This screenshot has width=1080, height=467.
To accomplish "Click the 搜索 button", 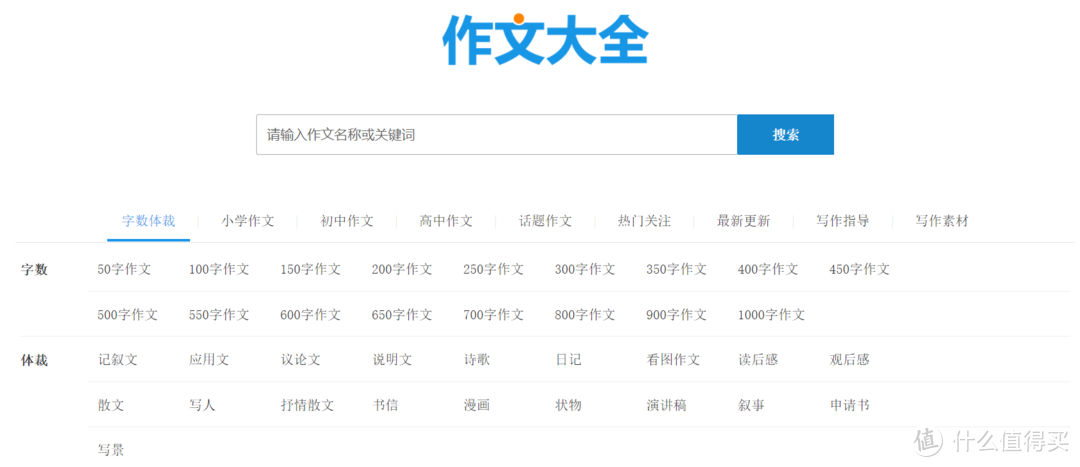I will 785,134.
